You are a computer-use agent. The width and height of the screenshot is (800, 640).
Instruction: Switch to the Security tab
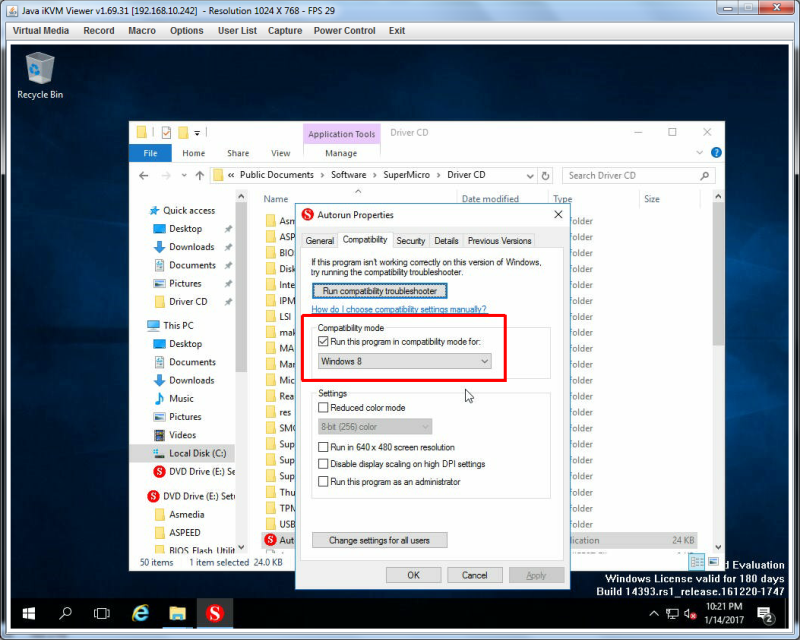point(411,241)
